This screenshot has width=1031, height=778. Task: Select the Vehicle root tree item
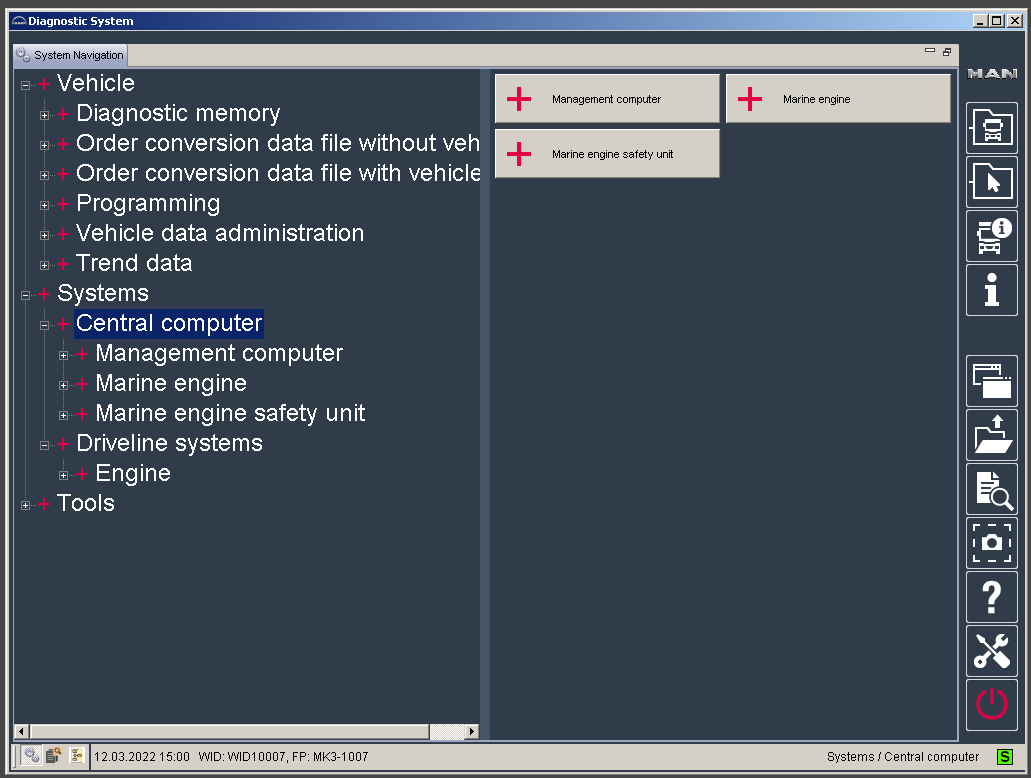(95, 83)
